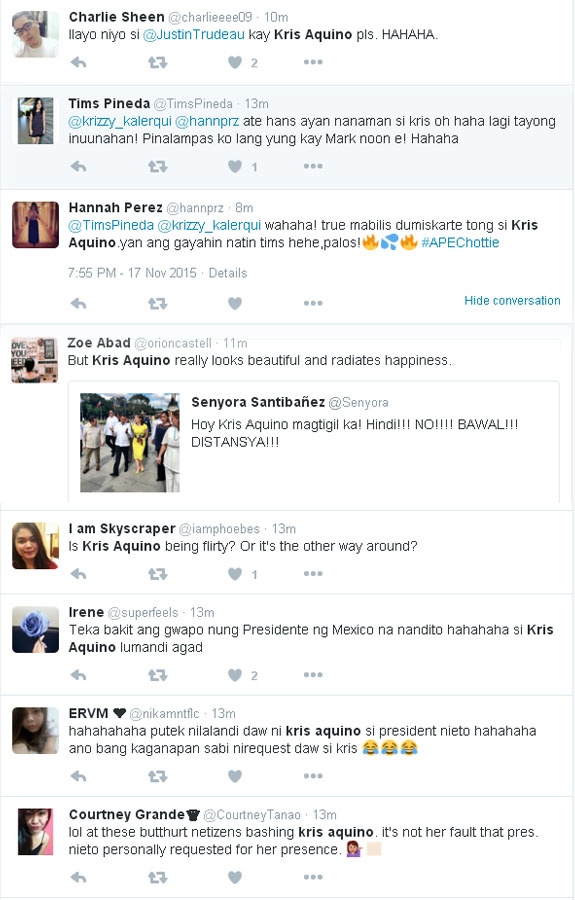
Task: Like Hannah Perez's tweet with heart icon
Action: [x=235, y=303]
